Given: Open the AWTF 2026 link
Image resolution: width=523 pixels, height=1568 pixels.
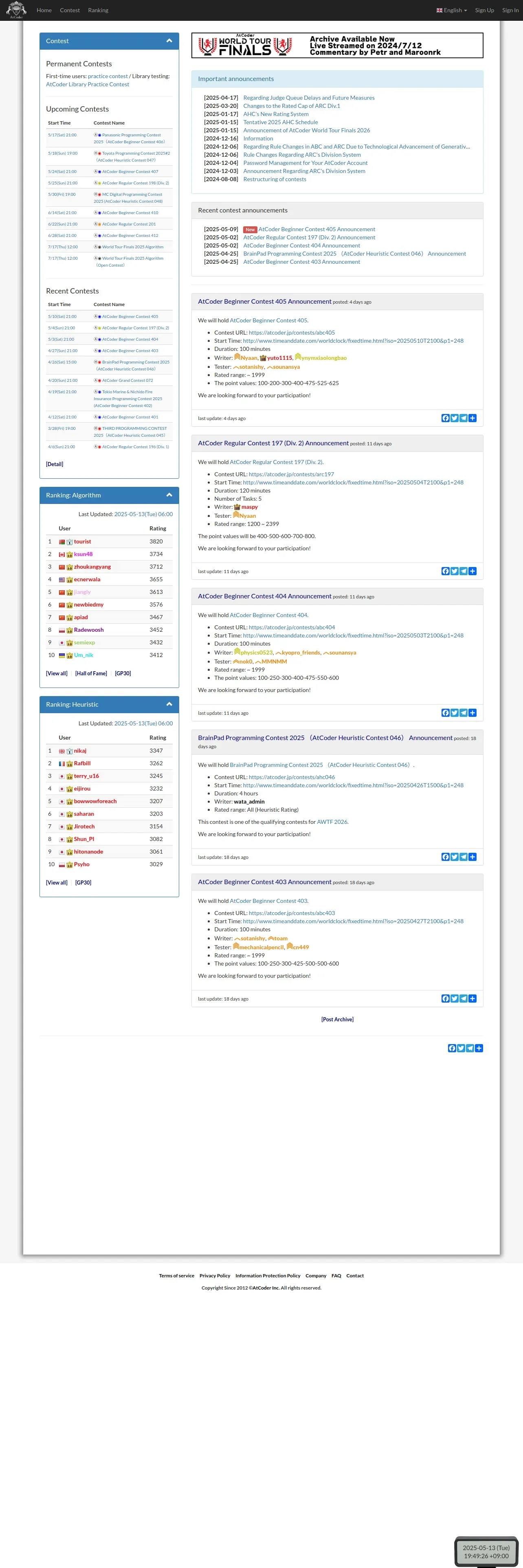Looking at the screenshot, I should pyautogui.click(x=332, y=822).
